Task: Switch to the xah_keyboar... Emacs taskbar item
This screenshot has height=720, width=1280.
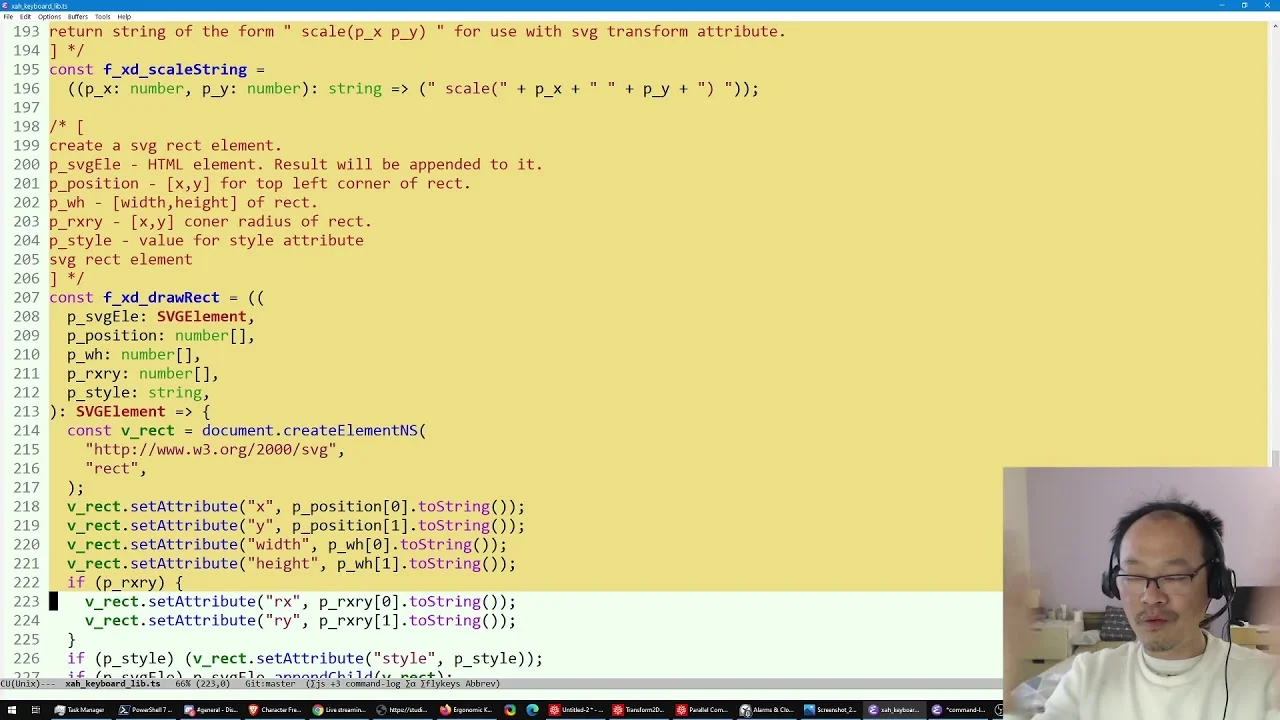Action: [x=896, y=710]
